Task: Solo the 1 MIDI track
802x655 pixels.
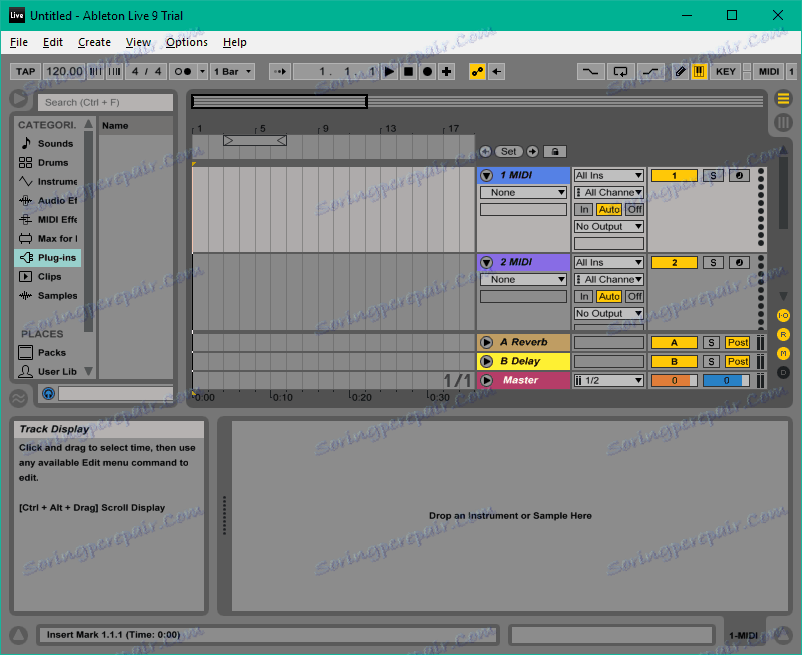Action: (713, 175)
